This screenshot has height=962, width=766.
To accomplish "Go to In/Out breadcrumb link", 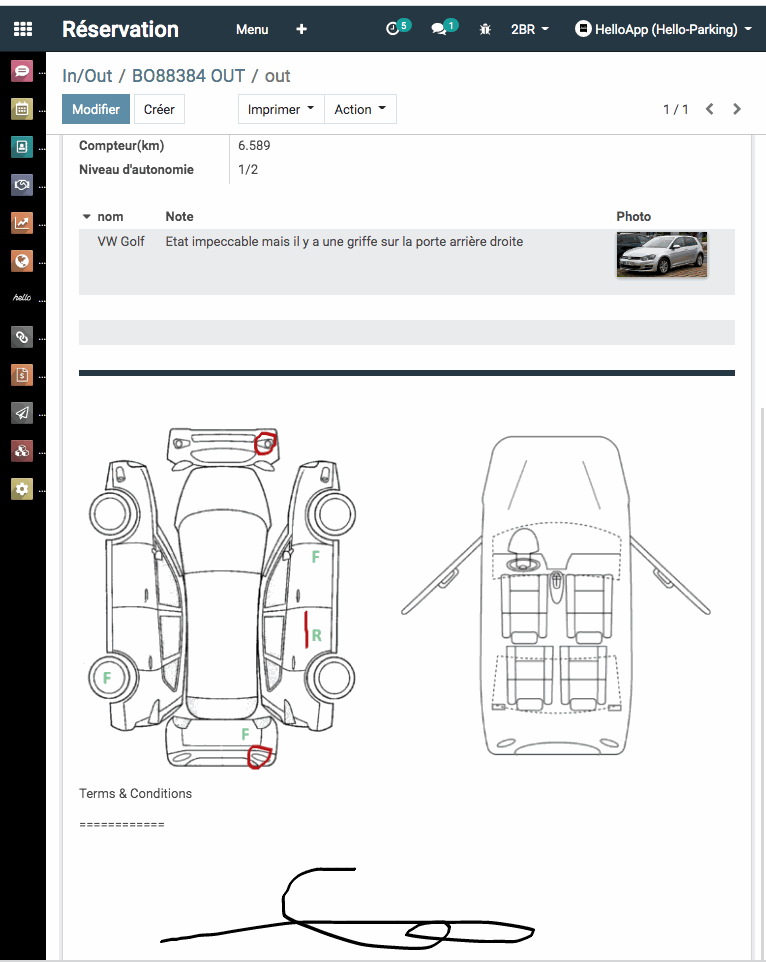I will 87,76.
